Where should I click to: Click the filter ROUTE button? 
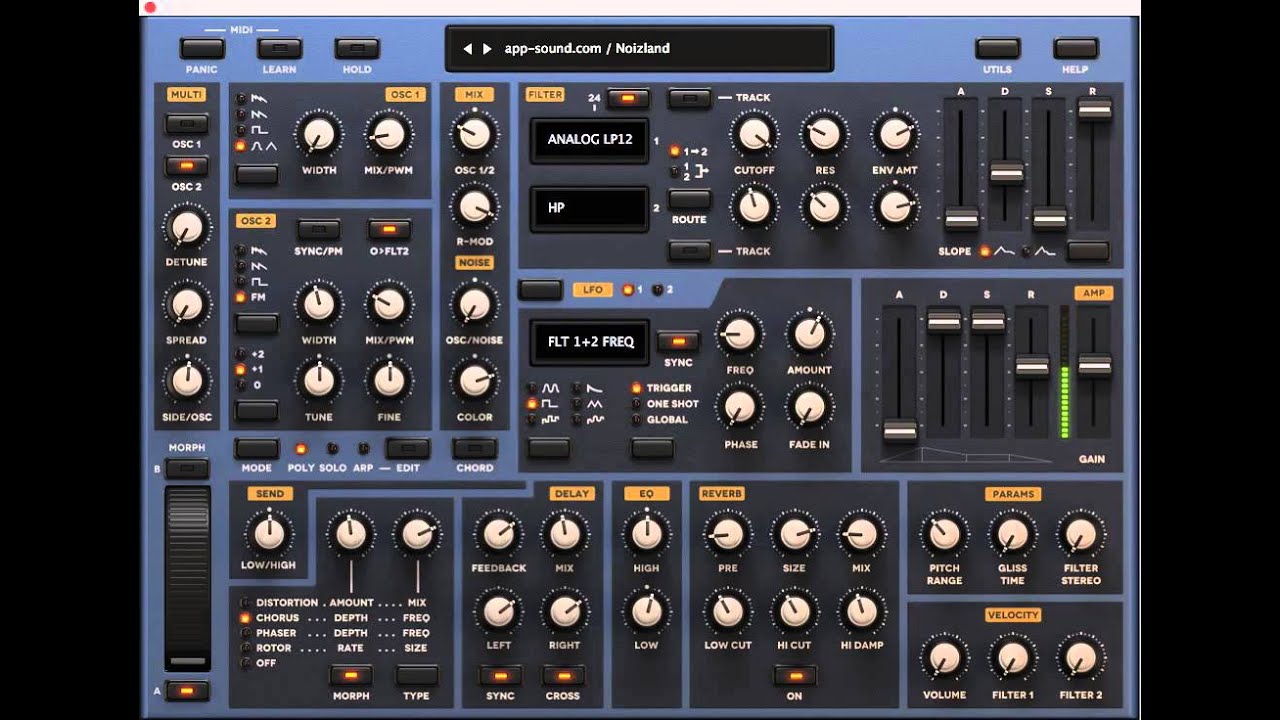(x=689, y=198)
